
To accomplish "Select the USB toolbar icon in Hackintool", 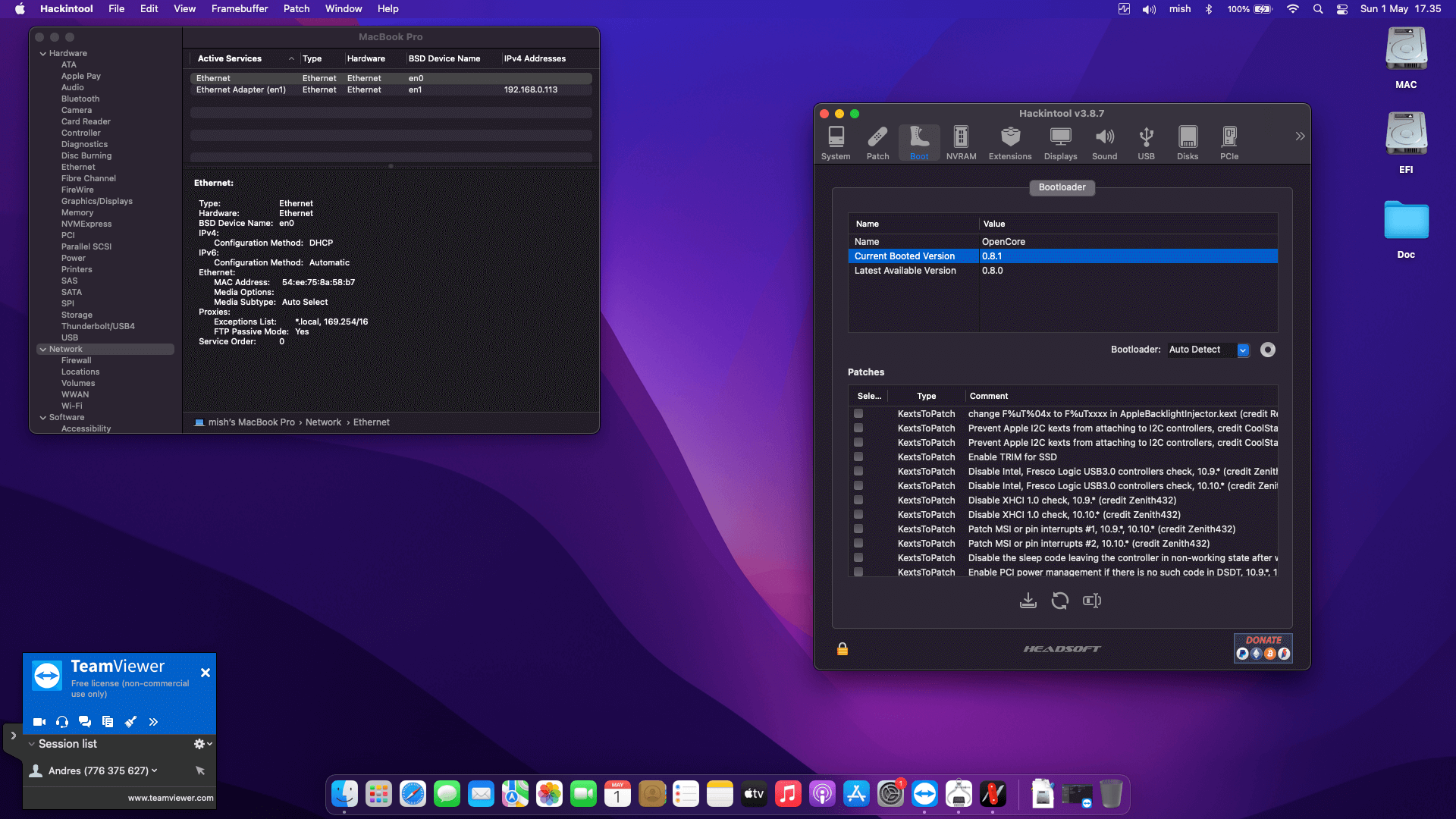I will point(1146,143).
